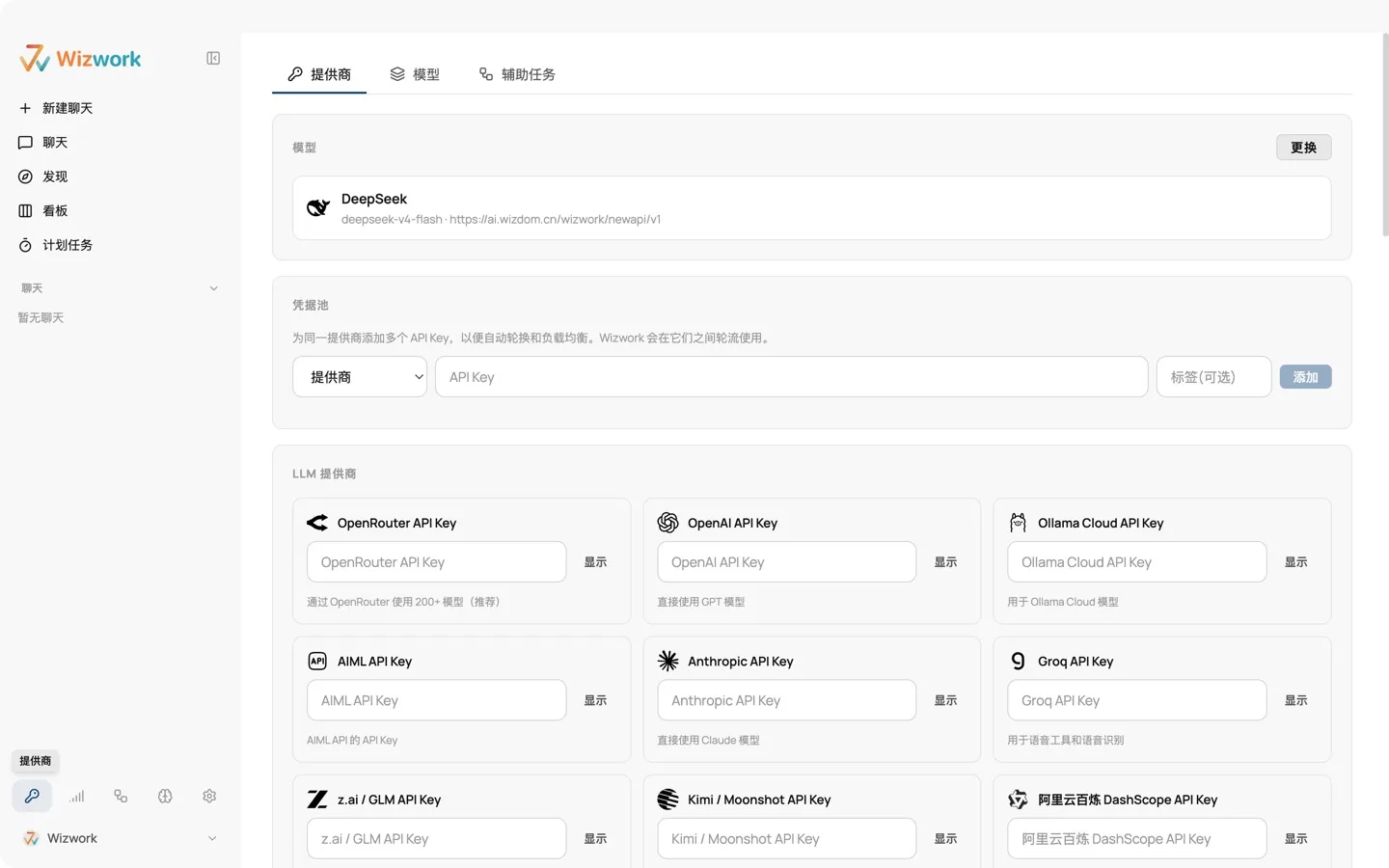Click the 用于语音工具和语音识别 description
The width and height of the screenshot is (1389, 868).
click(x=1065, y=741)
